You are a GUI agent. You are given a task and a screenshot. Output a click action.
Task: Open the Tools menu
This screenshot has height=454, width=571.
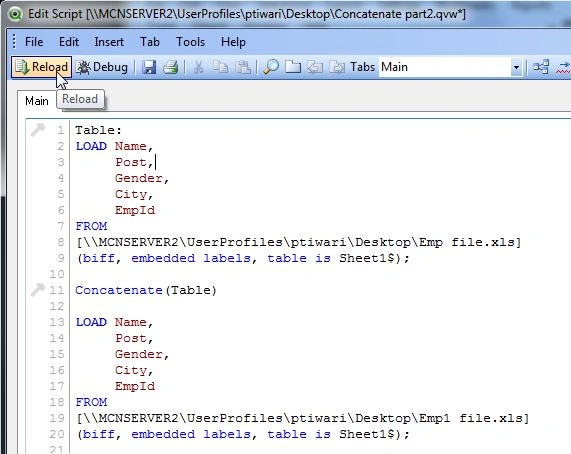190,42
